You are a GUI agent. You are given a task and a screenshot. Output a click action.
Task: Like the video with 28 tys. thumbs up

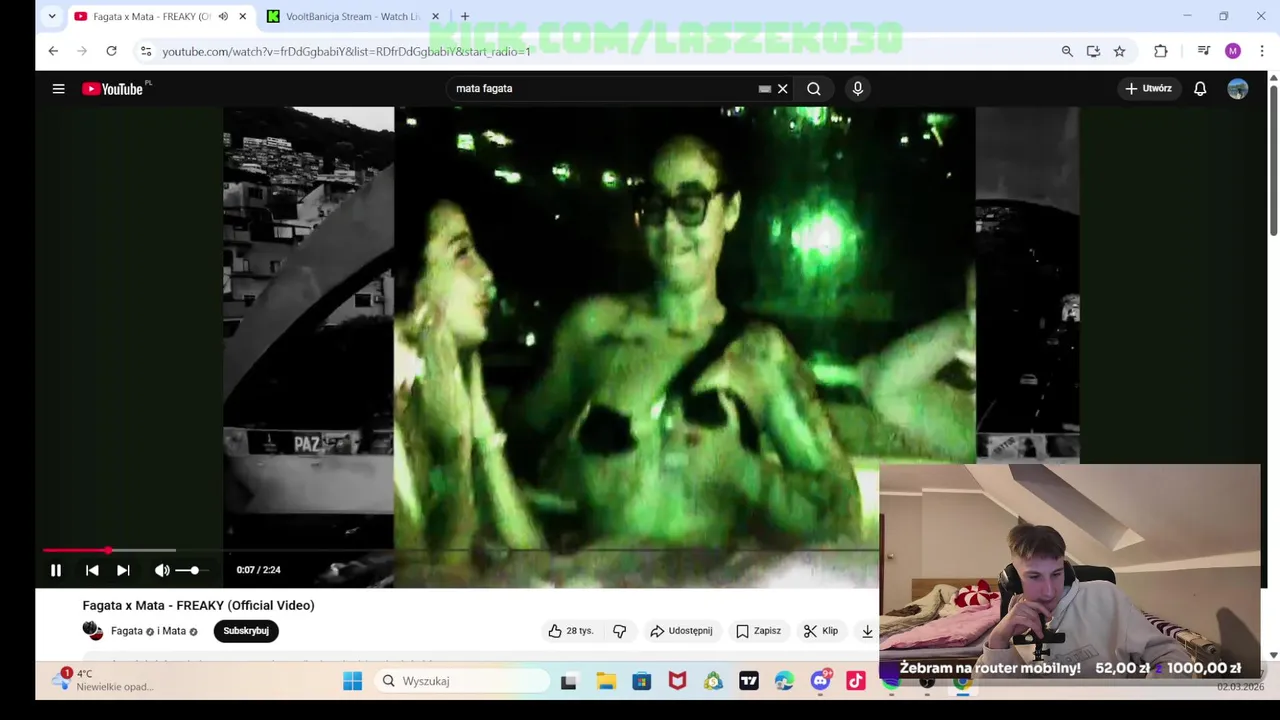(x=570, y=631)
